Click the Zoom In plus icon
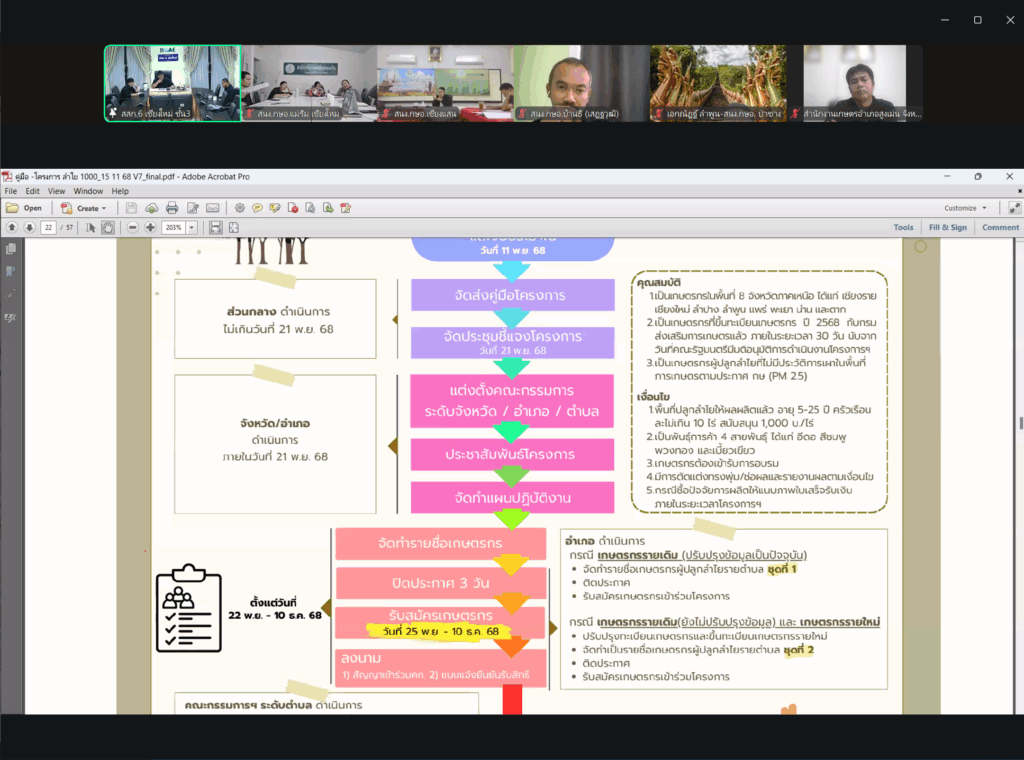This screenshot has width=1024, height=760. (x=150, y=227)
